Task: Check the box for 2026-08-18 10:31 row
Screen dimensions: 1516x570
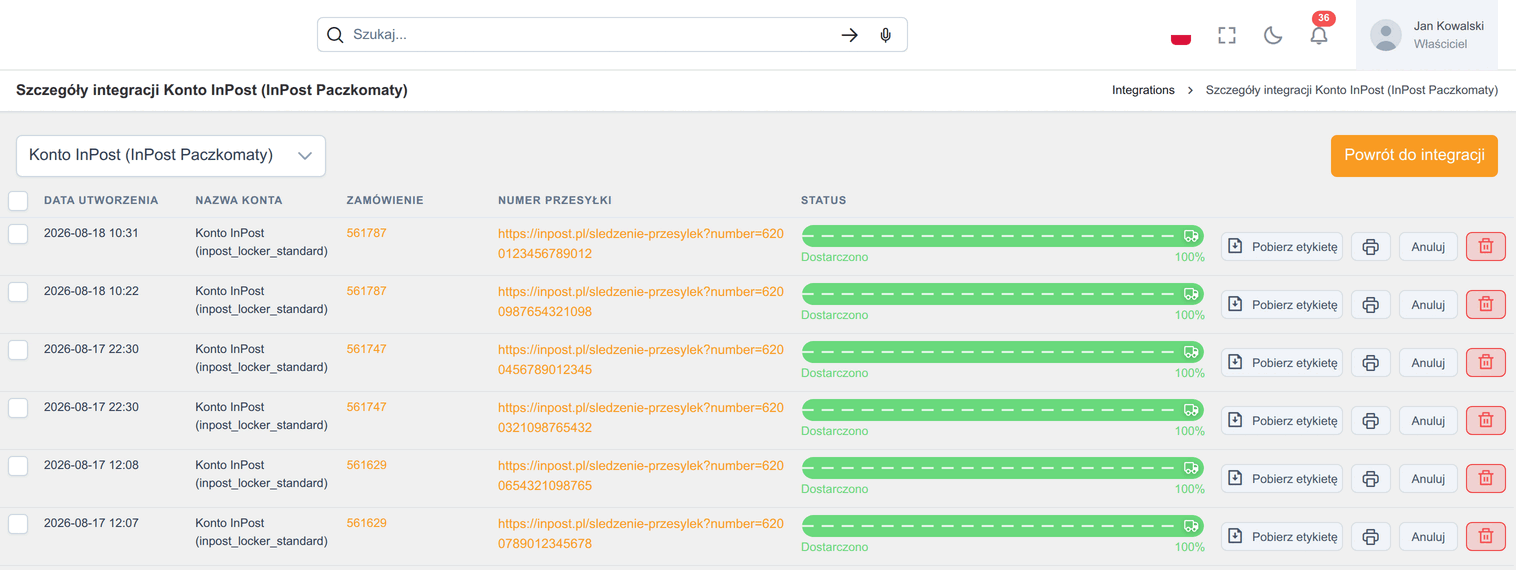Action: (18, 234)
